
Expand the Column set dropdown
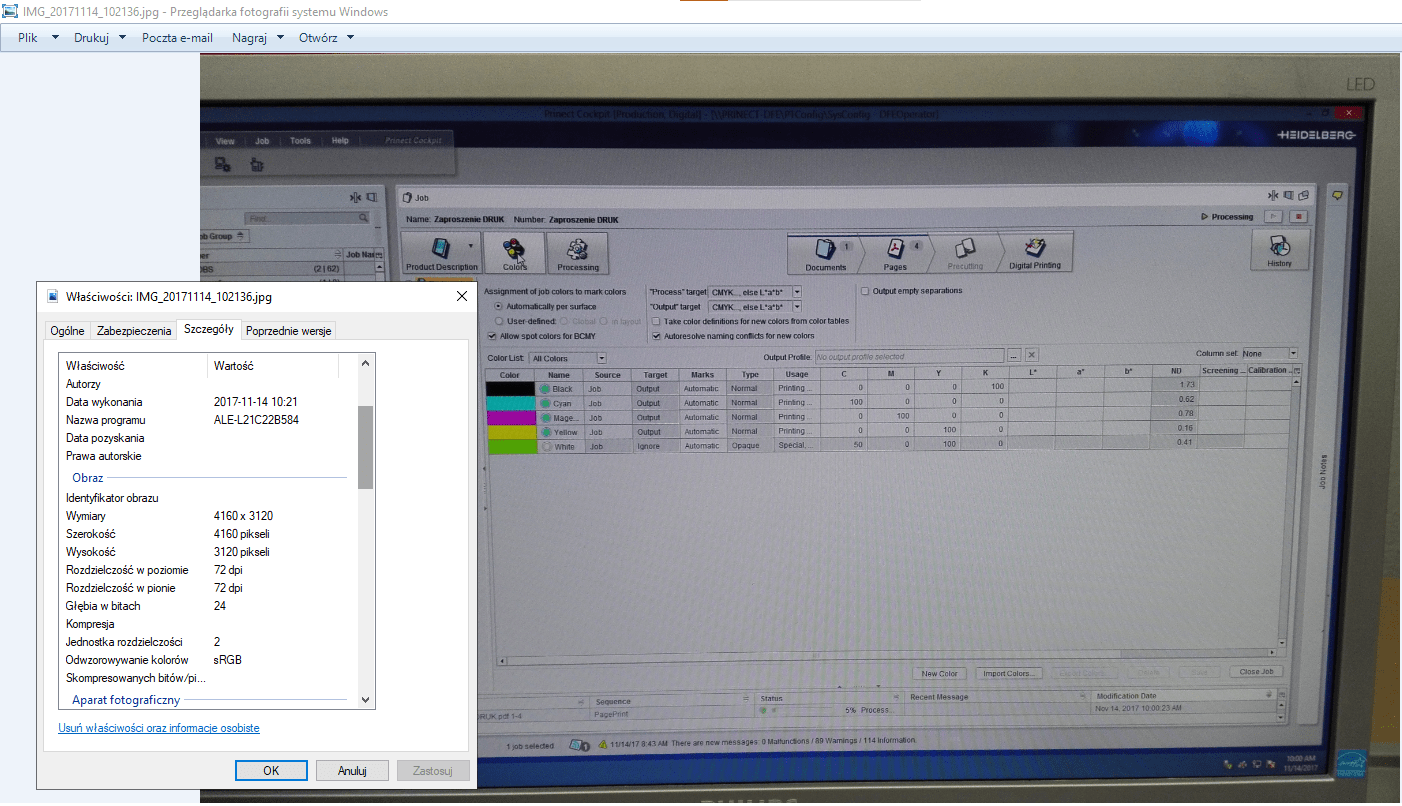click(1292, 354)
